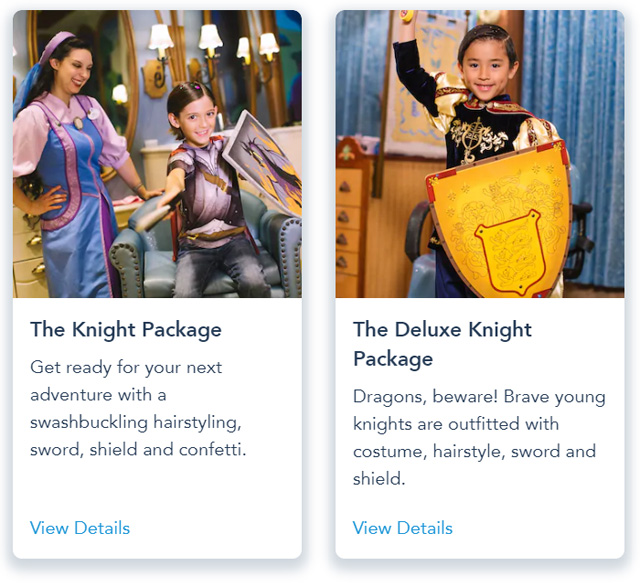Click the yellow shield in the Deluxe photo
Viewport: 640px width, 587px height.
(498, 218)
